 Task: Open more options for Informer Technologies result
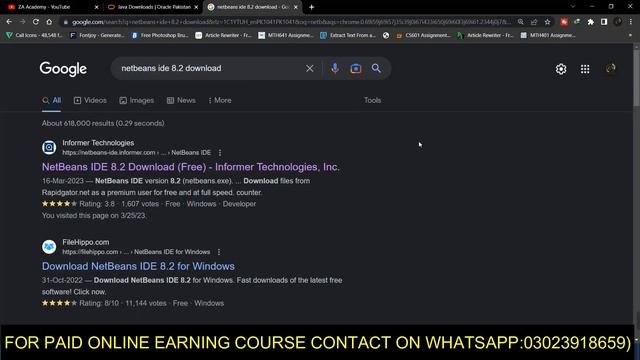pos(220,153)
